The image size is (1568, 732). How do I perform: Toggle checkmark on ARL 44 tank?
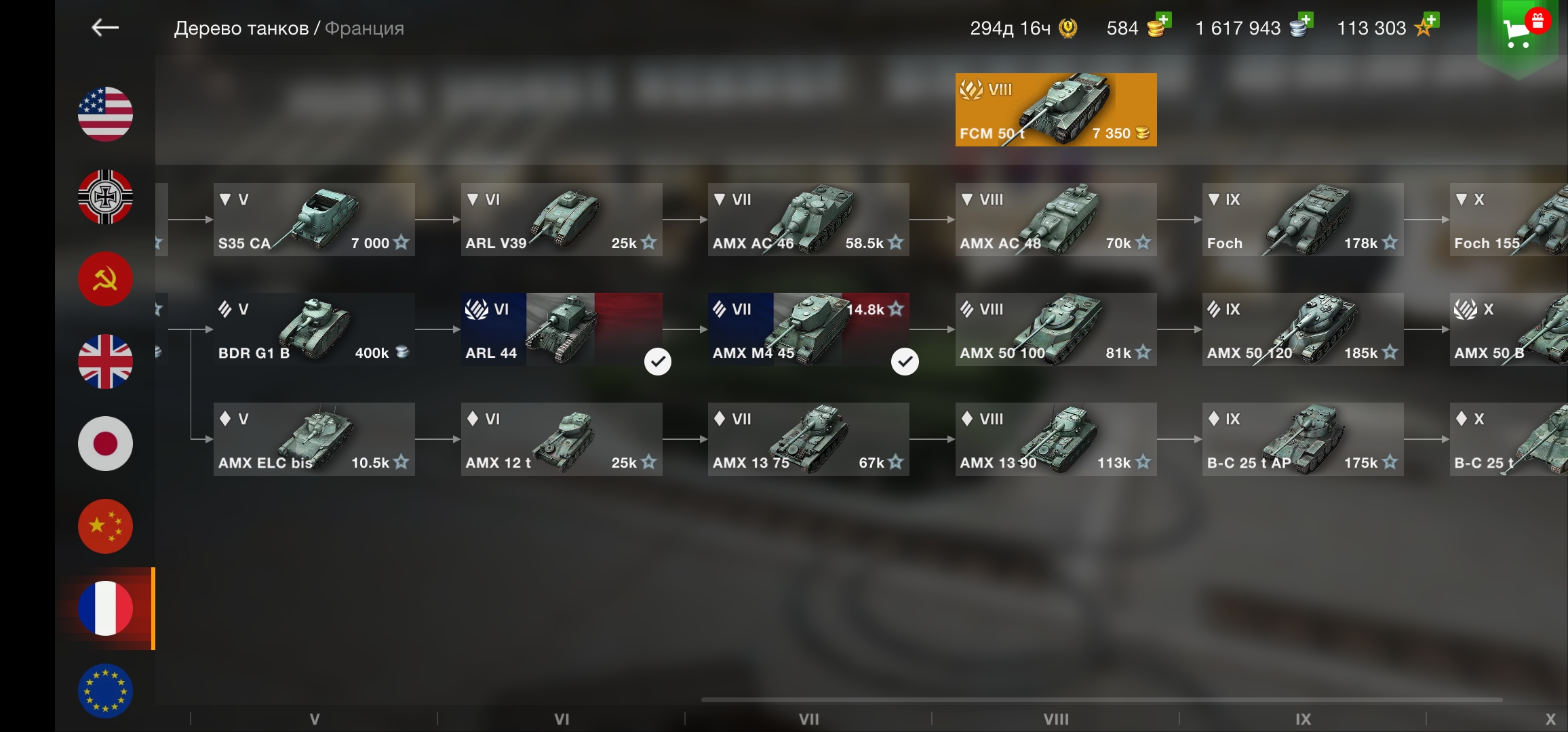(x=657, y=362)
